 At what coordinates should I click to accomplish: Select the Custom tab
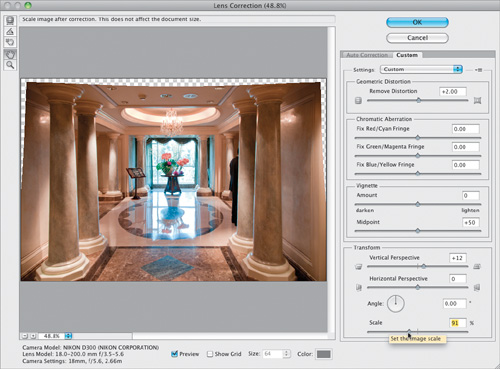pos(407,55)
